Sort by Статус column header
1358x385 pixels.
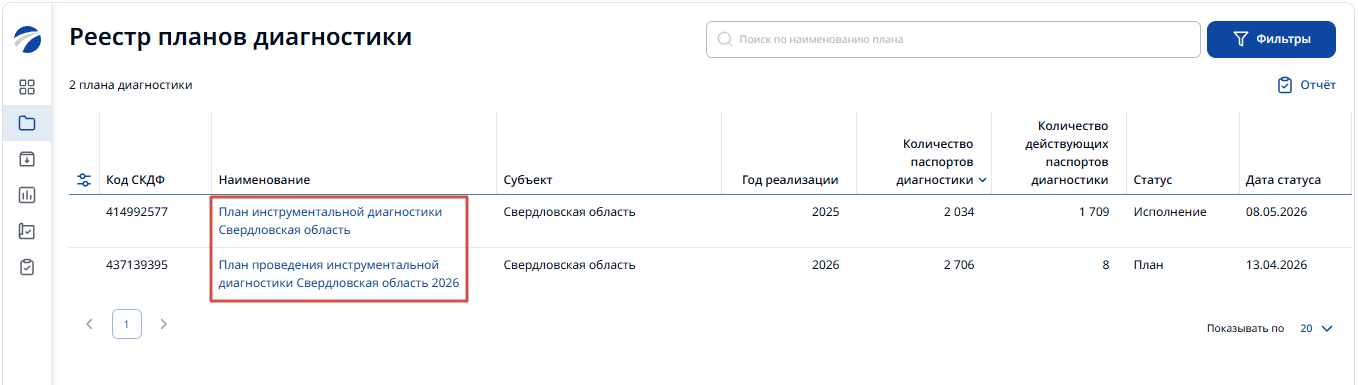coord(1152,180)
